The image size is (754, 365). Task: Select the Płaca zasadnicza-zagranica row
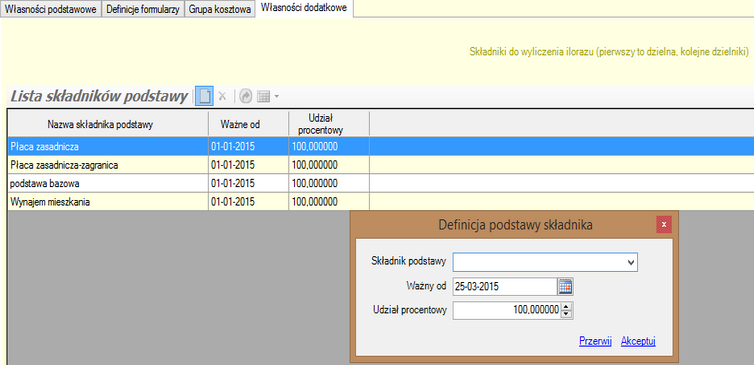381,165
